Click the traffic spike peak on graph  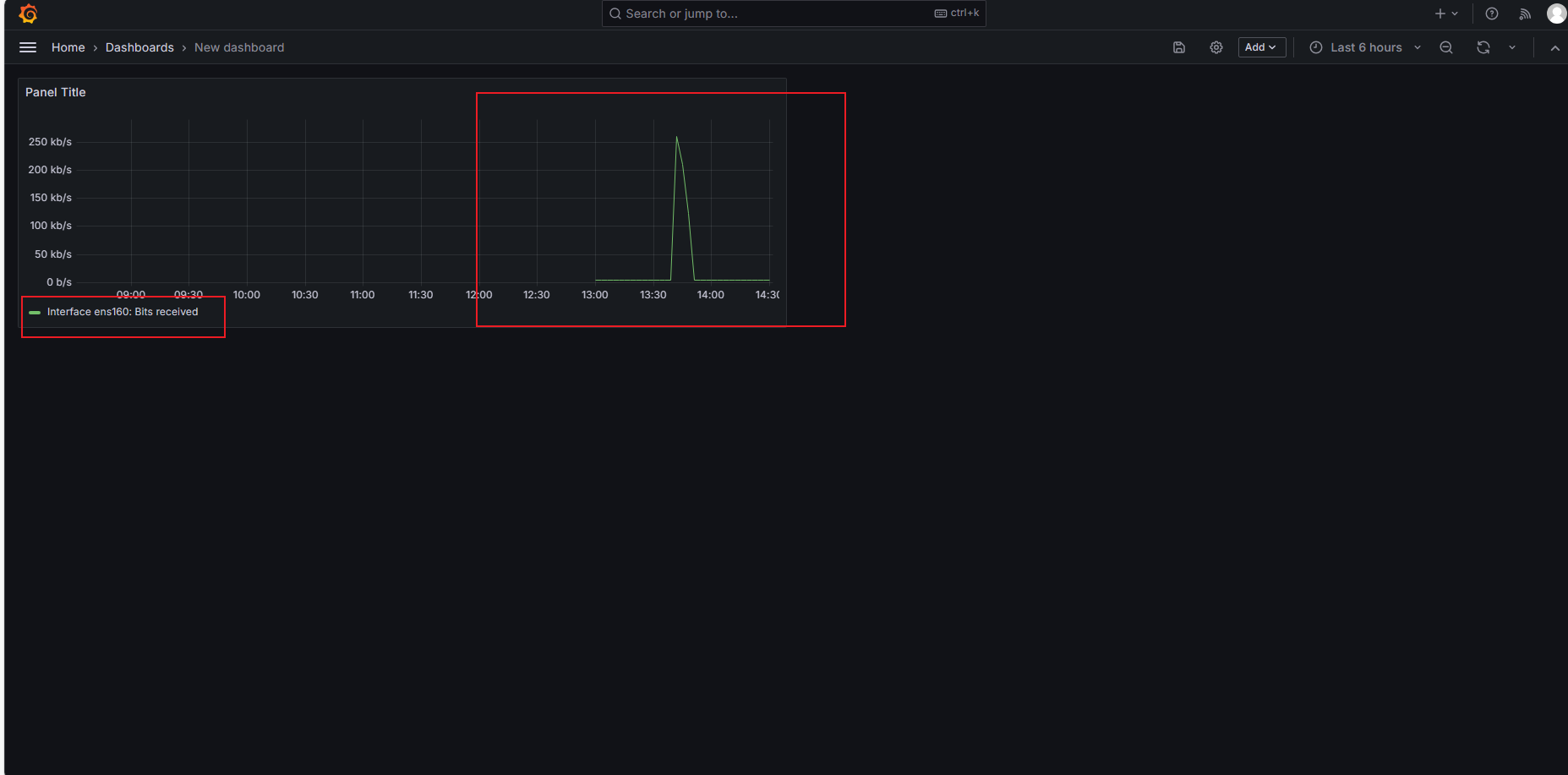(676, 137)
